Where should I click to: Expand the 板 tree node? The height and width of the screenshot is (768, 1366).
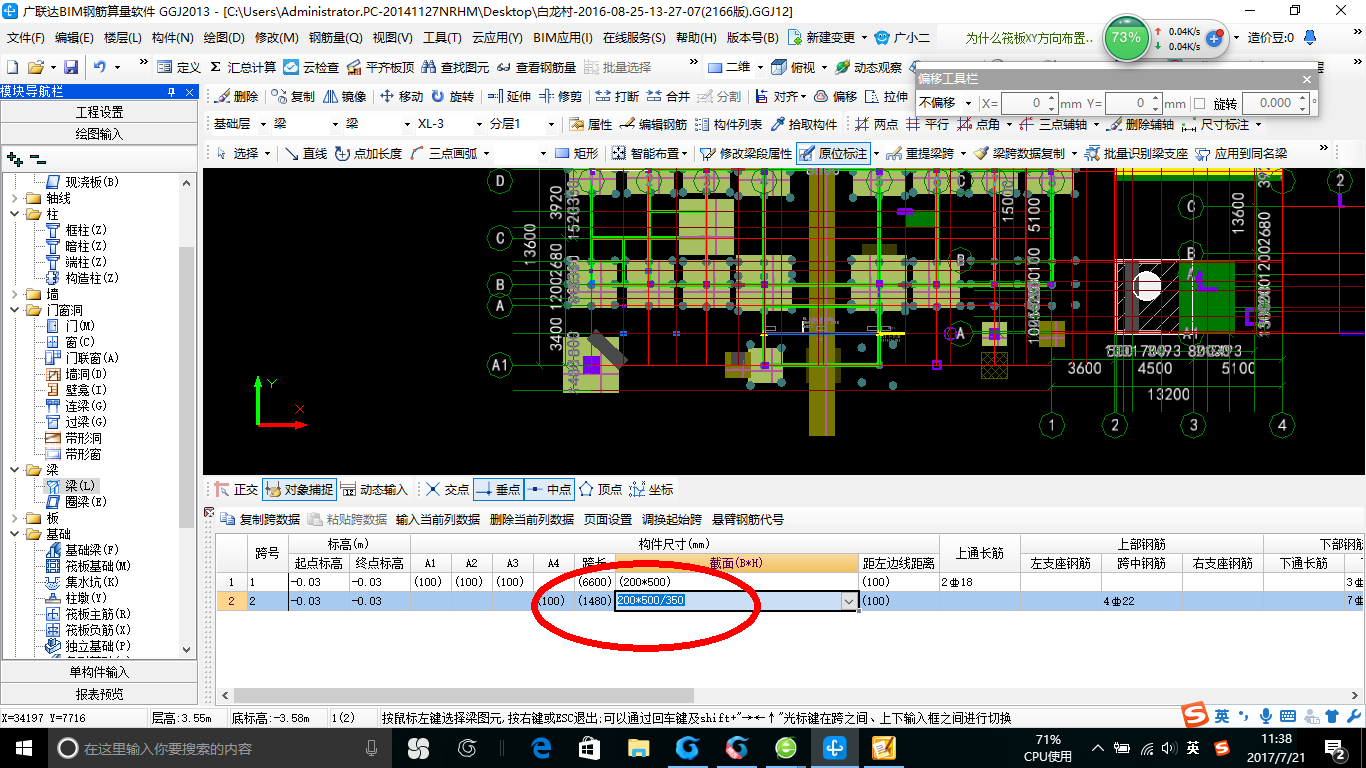[15, 518]
